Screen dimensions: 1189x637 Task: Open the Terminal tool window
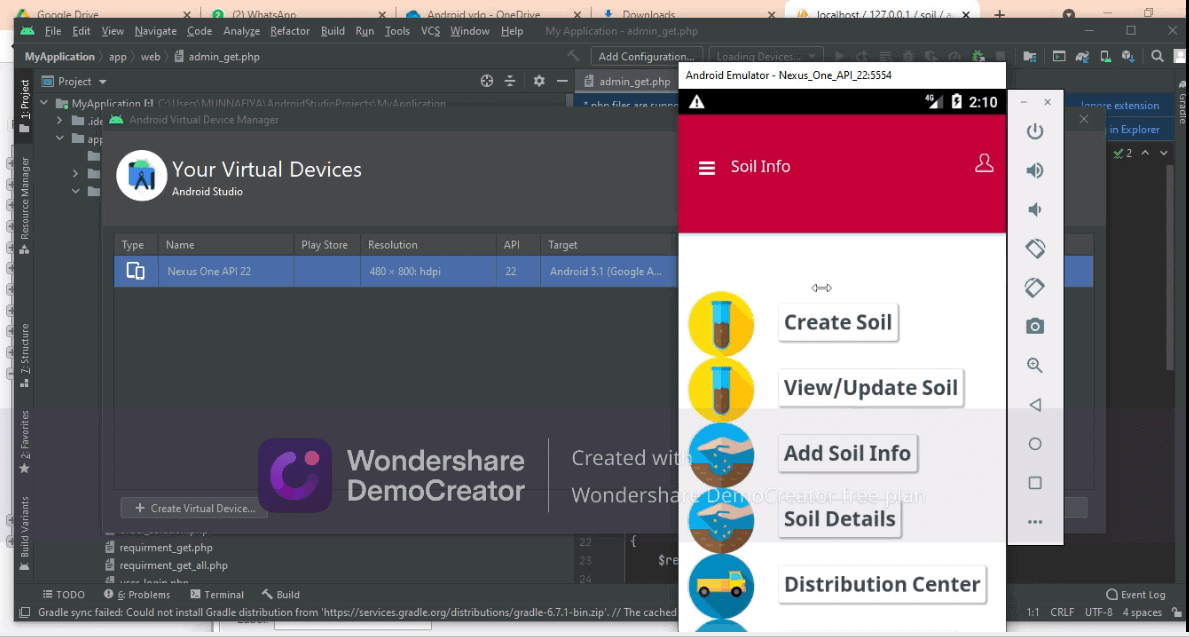click(x=216, y=594)
